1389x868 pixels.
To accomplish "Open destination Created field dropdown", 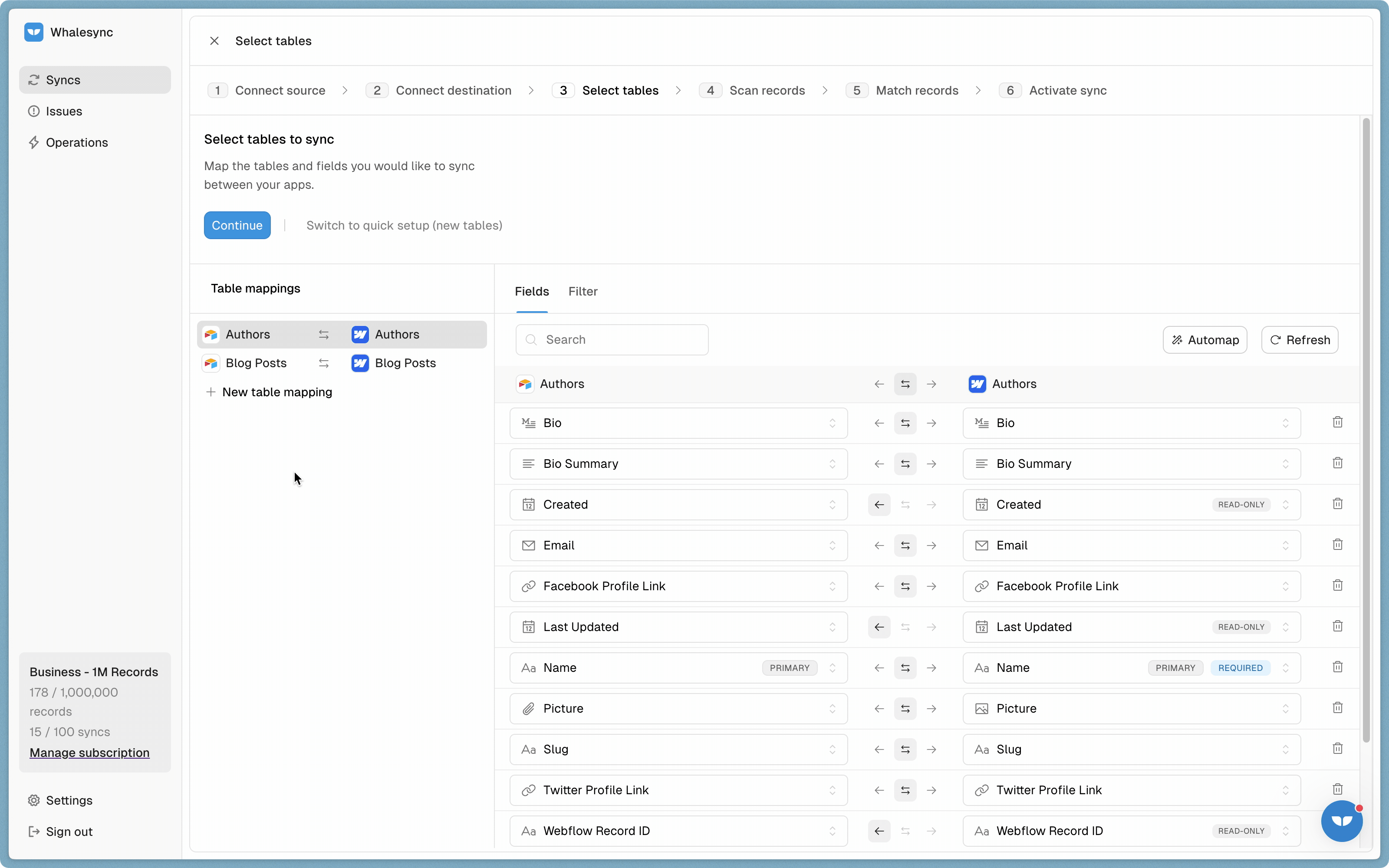I will 1131,505.
